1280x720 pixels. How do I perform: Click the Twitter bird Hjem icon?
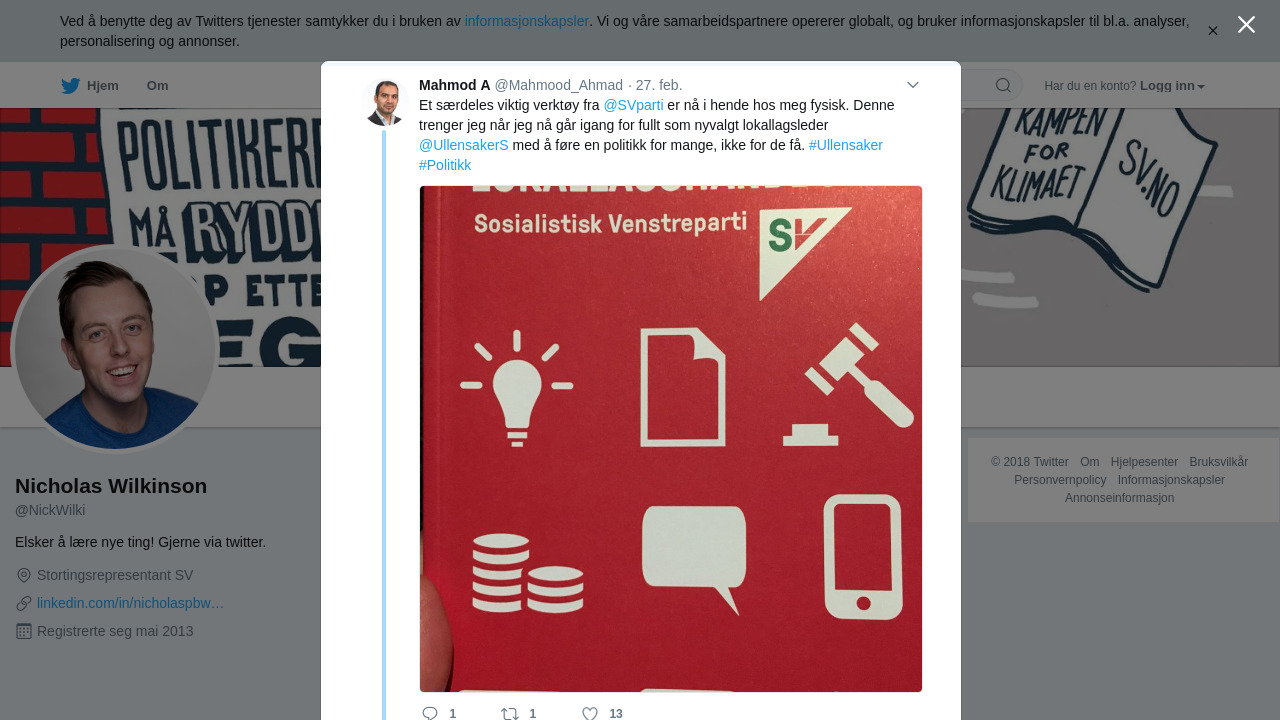(x=70, y=86)
